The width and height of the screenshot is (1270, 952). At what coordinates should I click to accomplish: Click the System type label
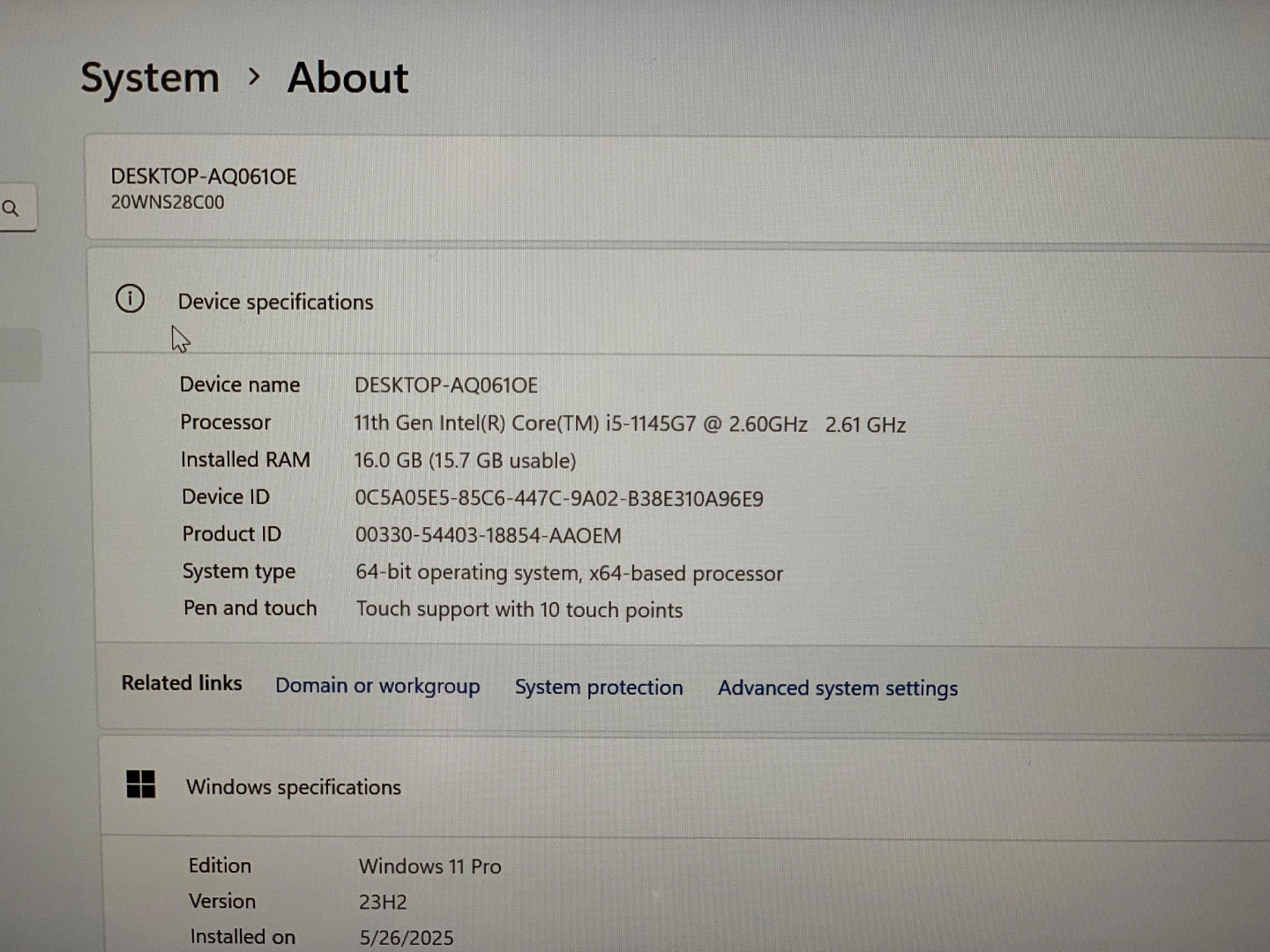[239, 571]
